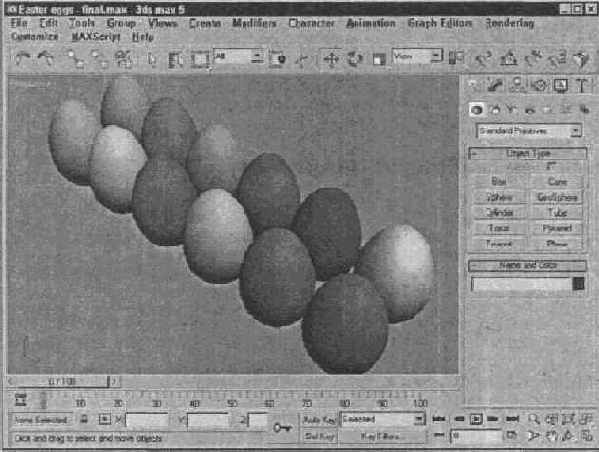Toggle the Selection Lock padlock icon
This screenshot has height=452, width=599.
(84, 420)
